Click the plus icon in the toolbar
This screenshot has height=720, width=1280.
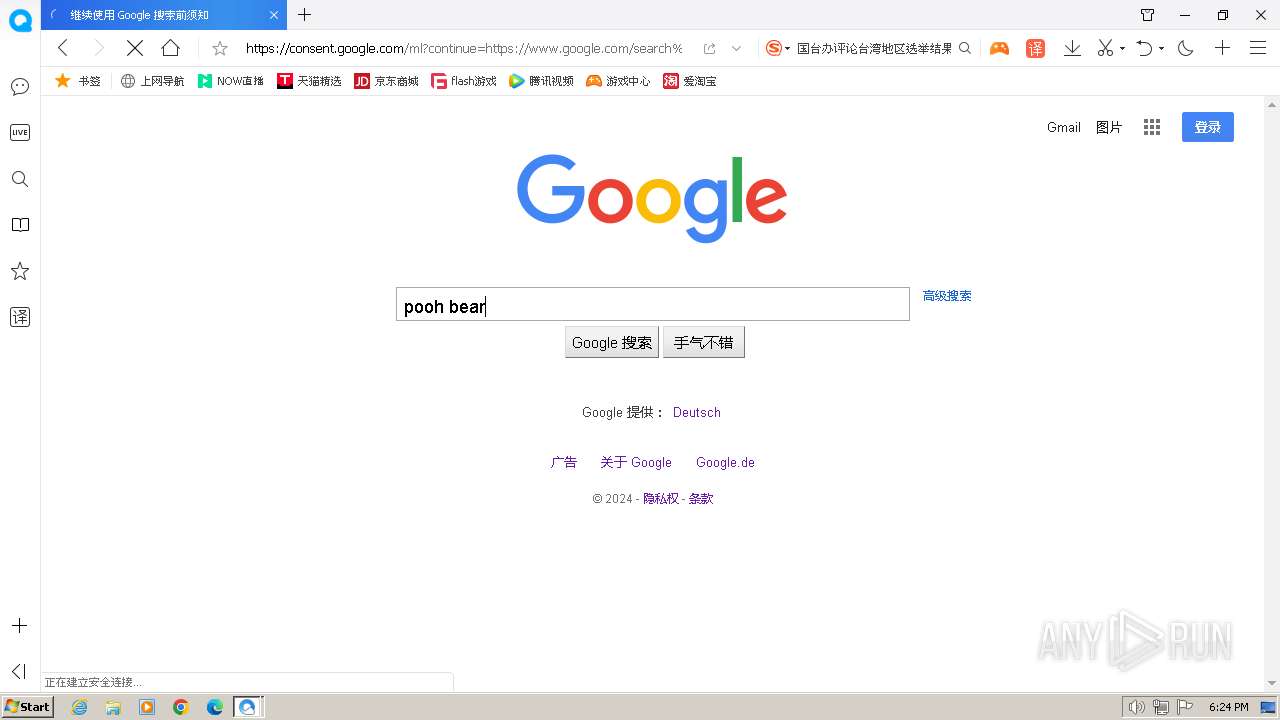tap(1222, 48)
